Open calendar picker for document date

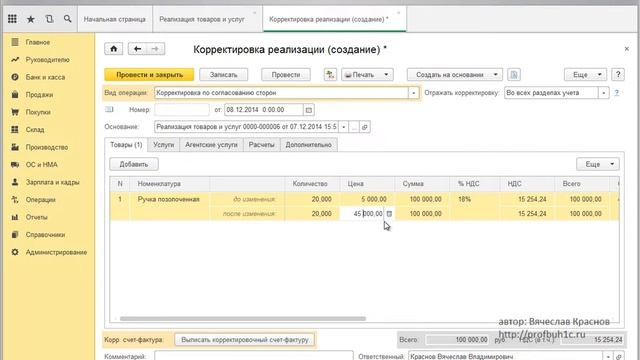(309, 110)
